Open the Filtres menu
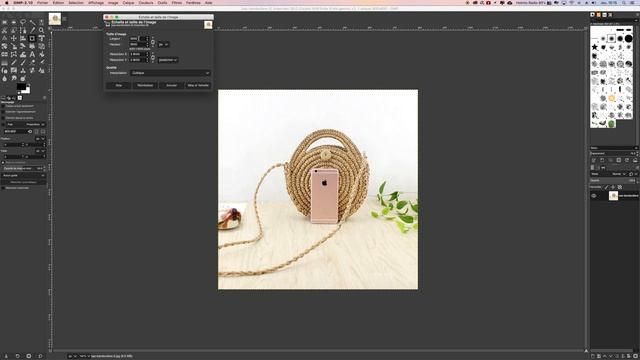Screen dimensions: 640x360 point(177,2)
